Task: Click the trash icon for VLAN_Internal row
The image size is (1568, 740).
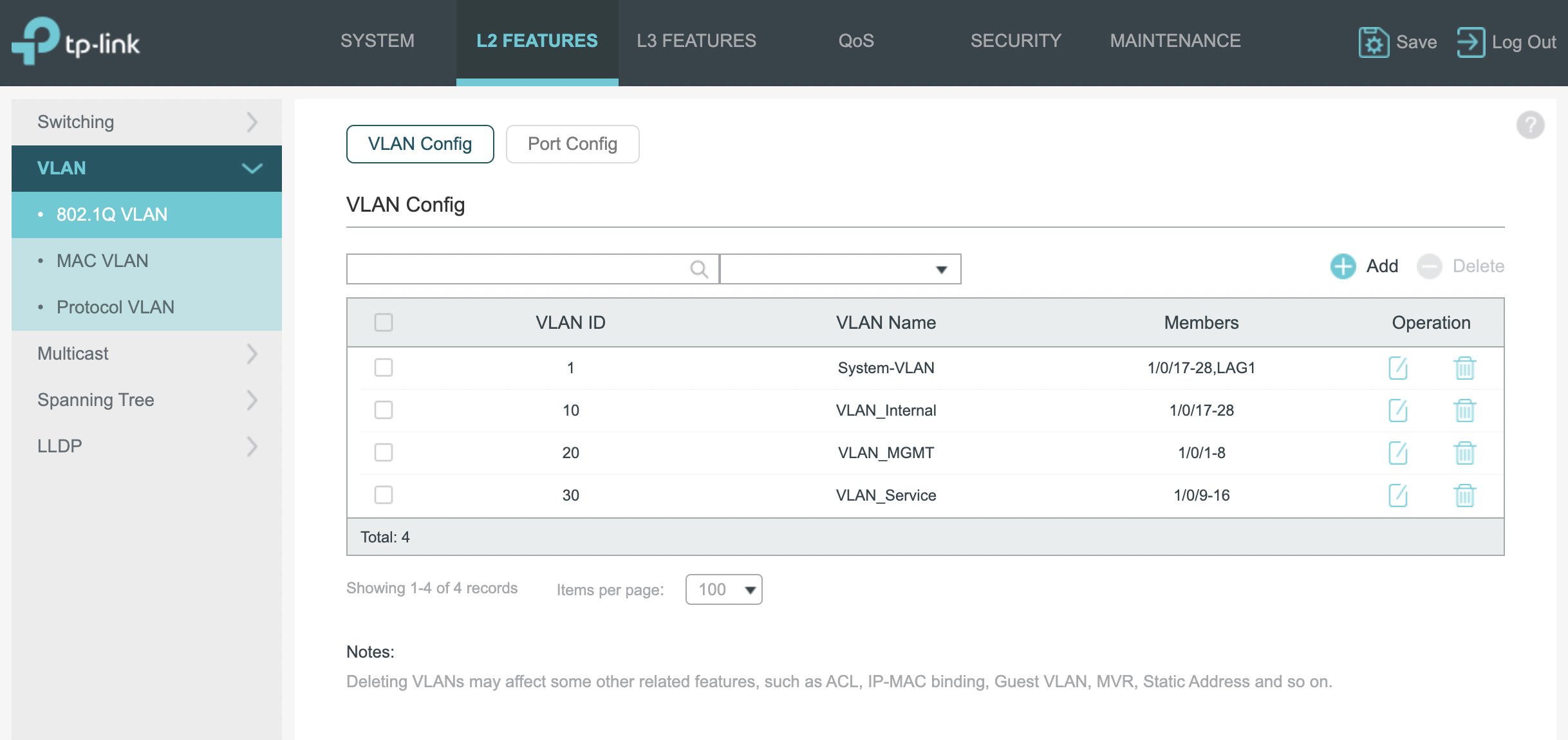Action: 1464,411
